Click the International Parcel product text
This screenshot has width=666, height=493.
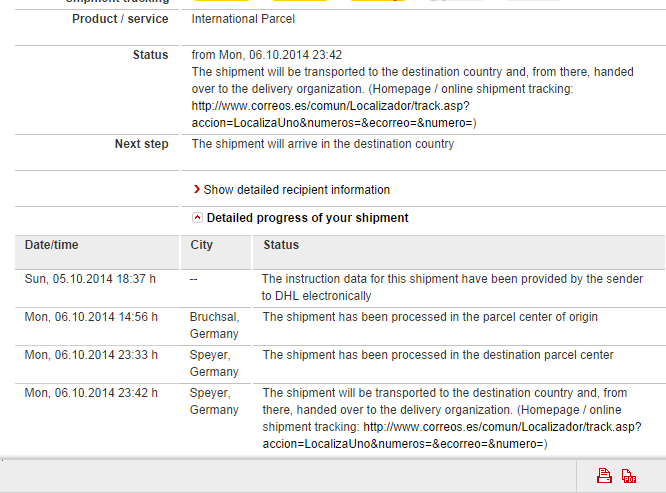243,19
